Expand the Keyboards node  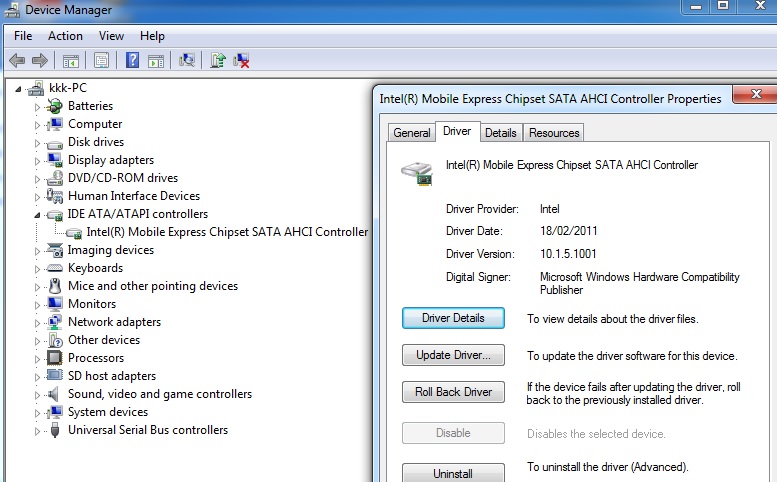click(37, 269)
